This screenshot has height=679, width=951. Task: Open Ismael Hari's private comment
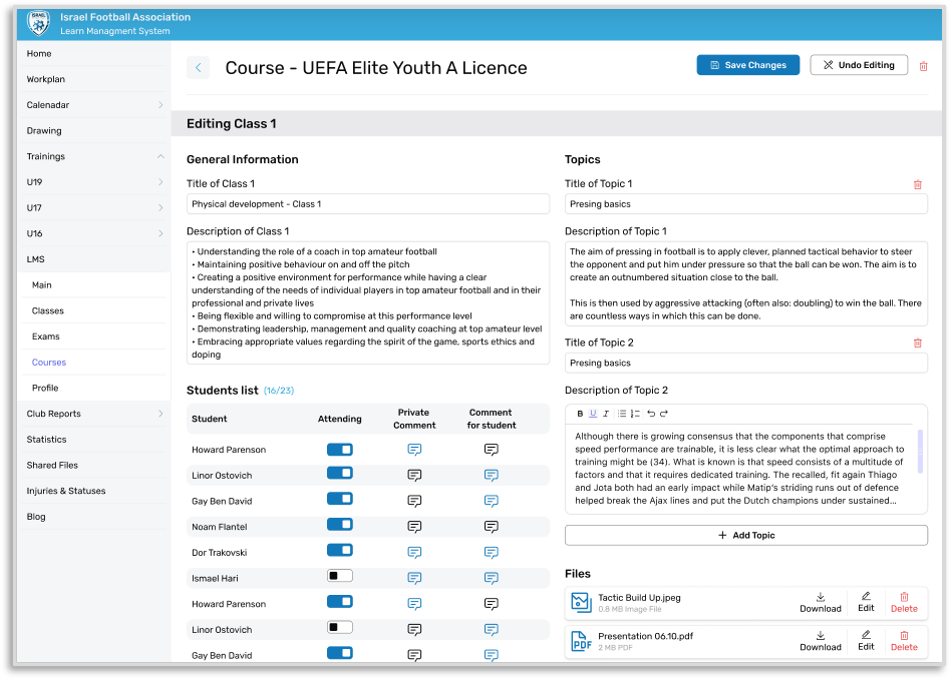[x=414, y=578]
